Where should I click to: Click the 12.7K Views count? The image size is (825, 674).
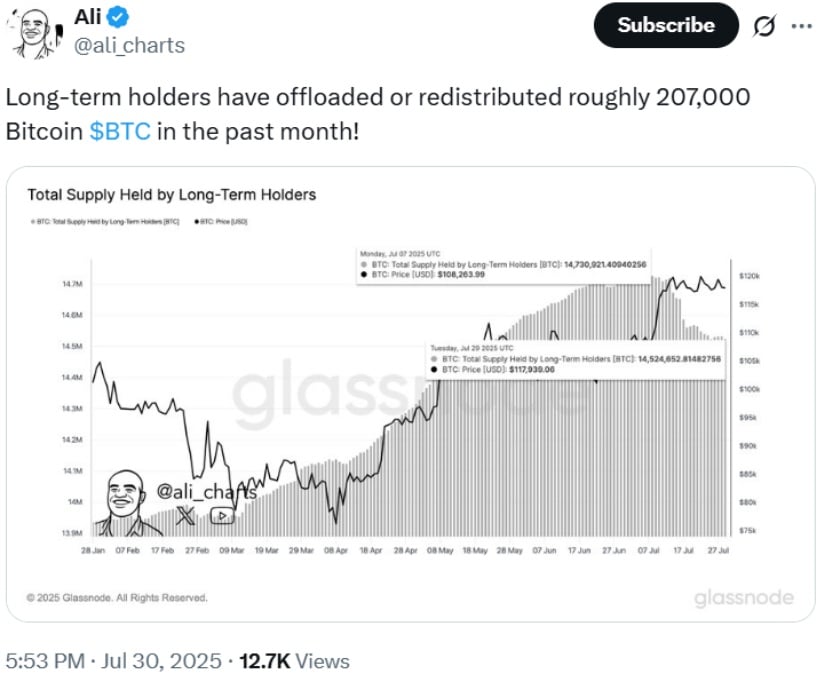[294, 661]
